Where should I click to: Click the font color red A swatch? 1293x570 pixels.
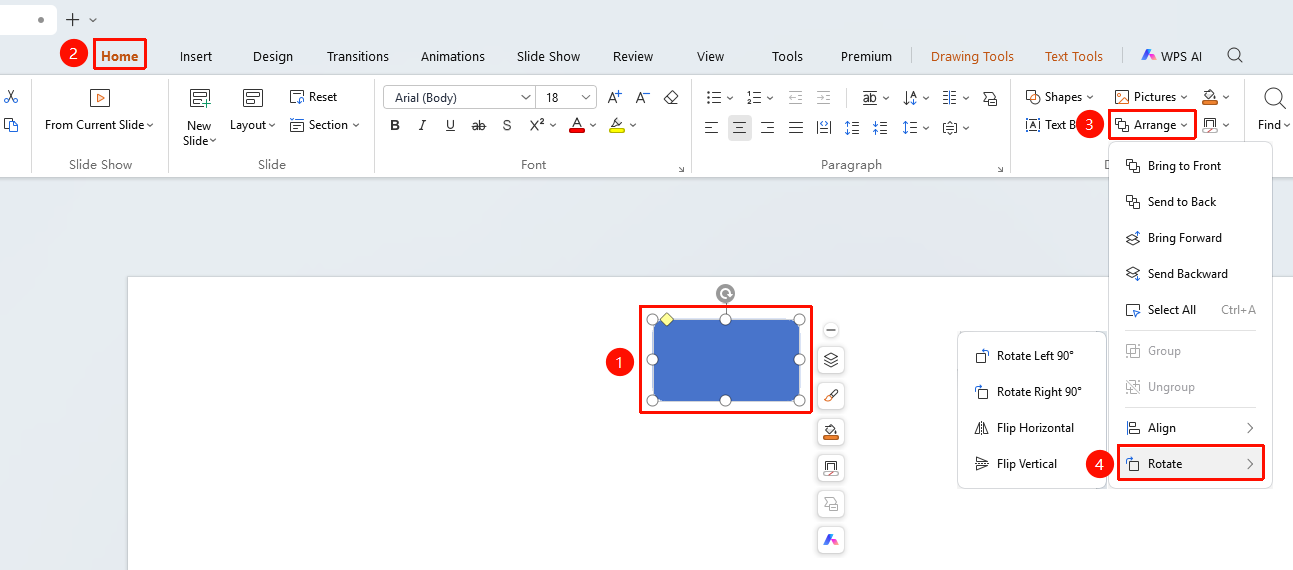pos(577,125)
